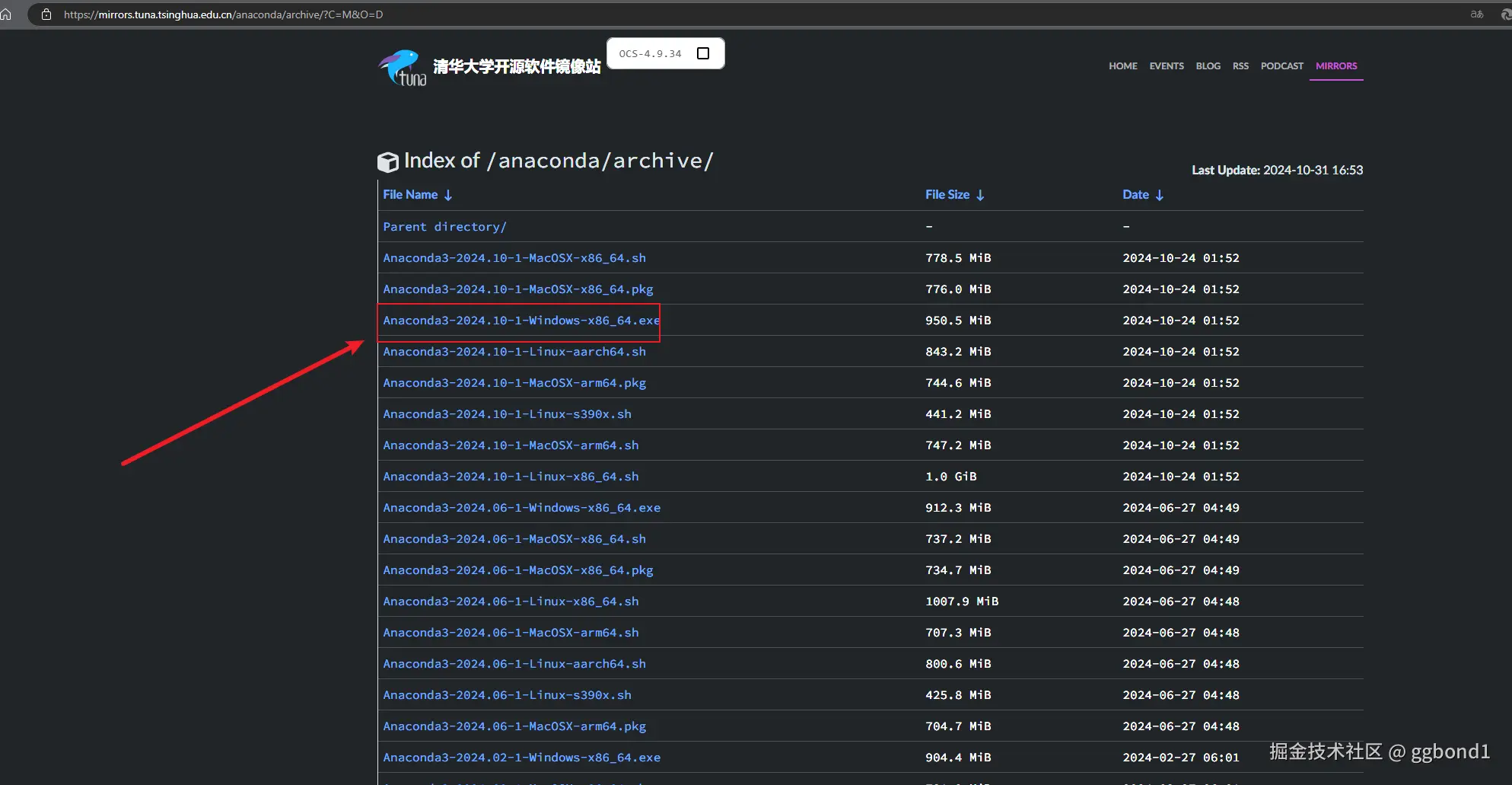Download Anaconda3-2024.06-1-MacOSX-arm64.sh

[x=511, y=633]
